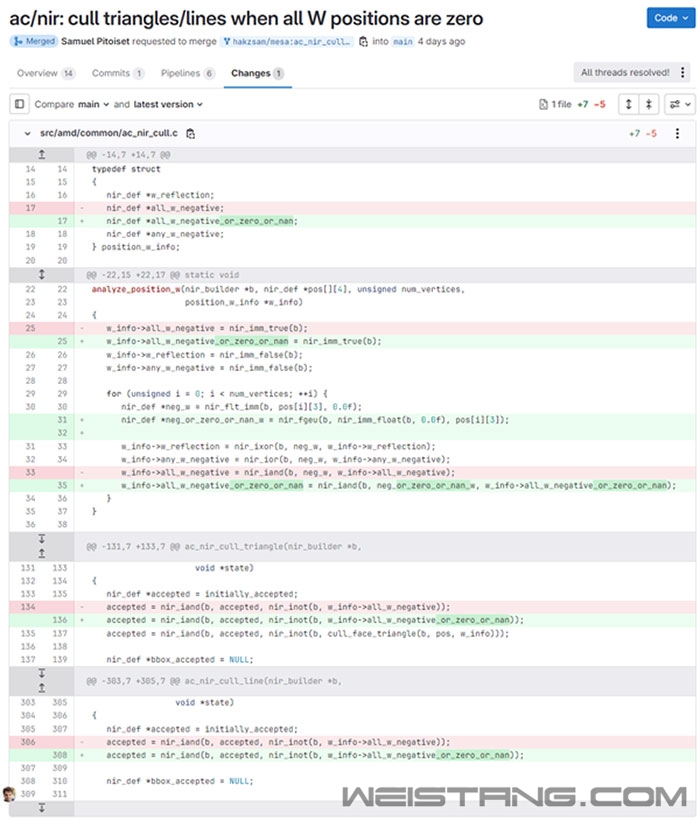Expand lines up at the -131,7 hunk
The width and height of the screenshot is (700, 820).
pyautogui.click(x=42, y=553)
